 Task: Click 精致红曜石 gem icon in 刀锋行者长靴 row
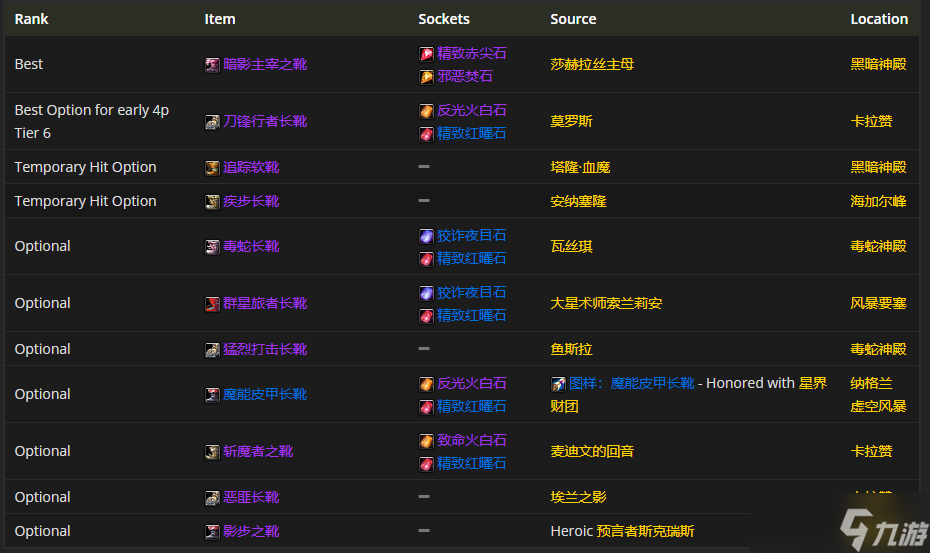[x=426, y=134]
